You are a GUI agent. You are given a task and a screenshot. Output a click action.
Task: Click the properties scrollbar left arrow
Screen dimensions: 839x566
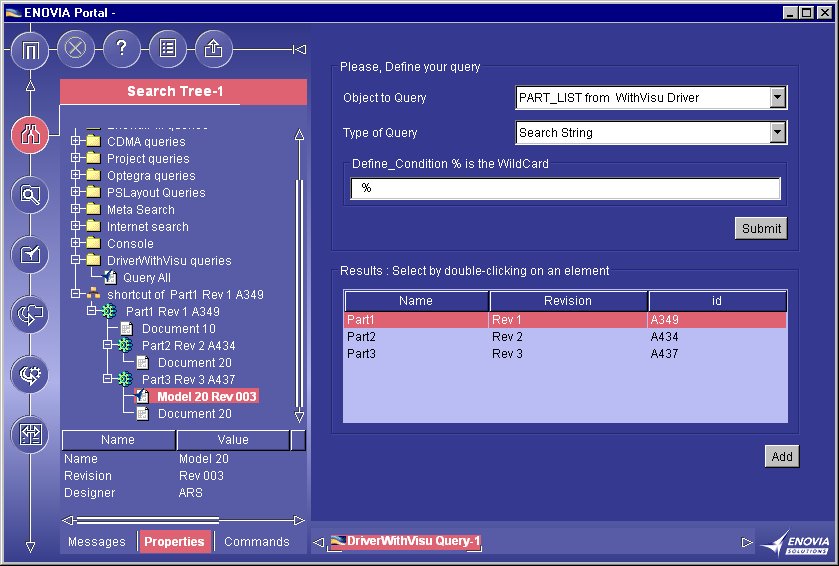pyautogui.click(x=68, y=519)
